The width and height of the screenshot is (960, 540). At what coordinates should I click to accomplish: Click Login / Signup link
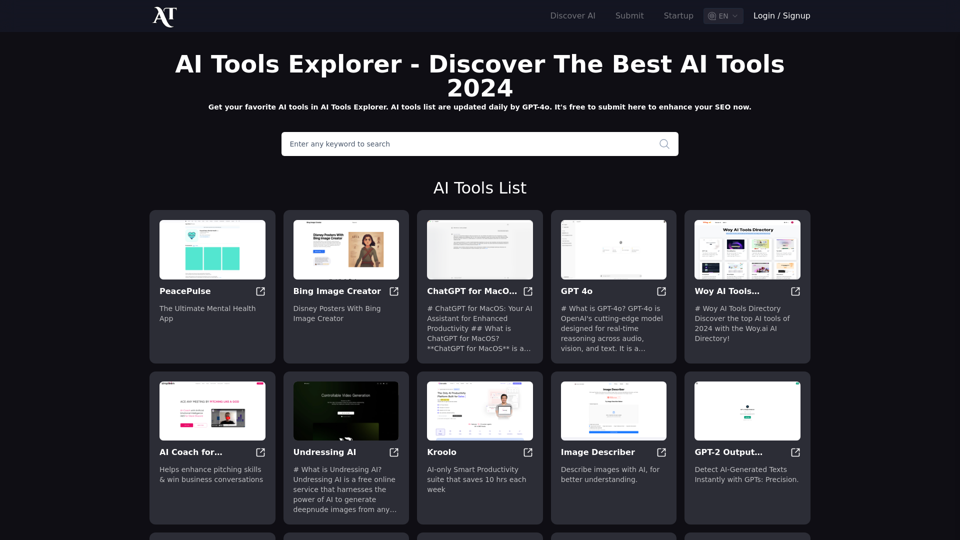click(x=781, y=16)
